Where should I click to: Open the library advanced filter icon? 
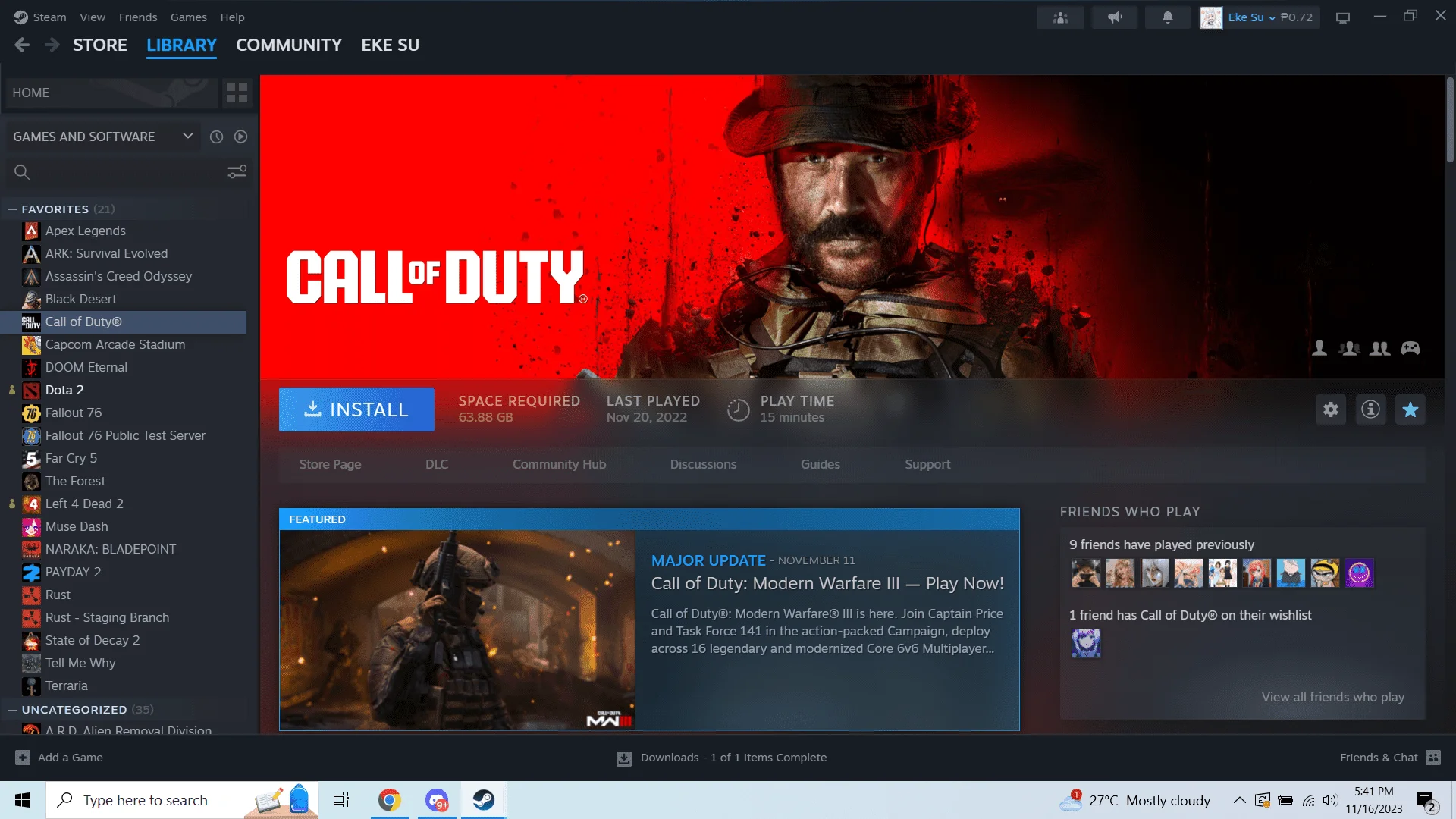click(237, 172)
